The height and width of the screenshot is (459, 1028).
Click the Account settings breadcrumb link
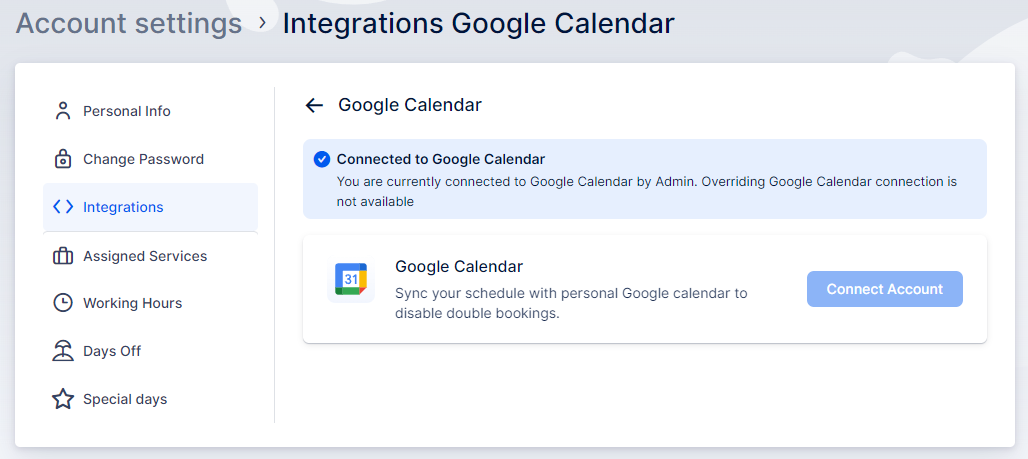pos(129,23)
